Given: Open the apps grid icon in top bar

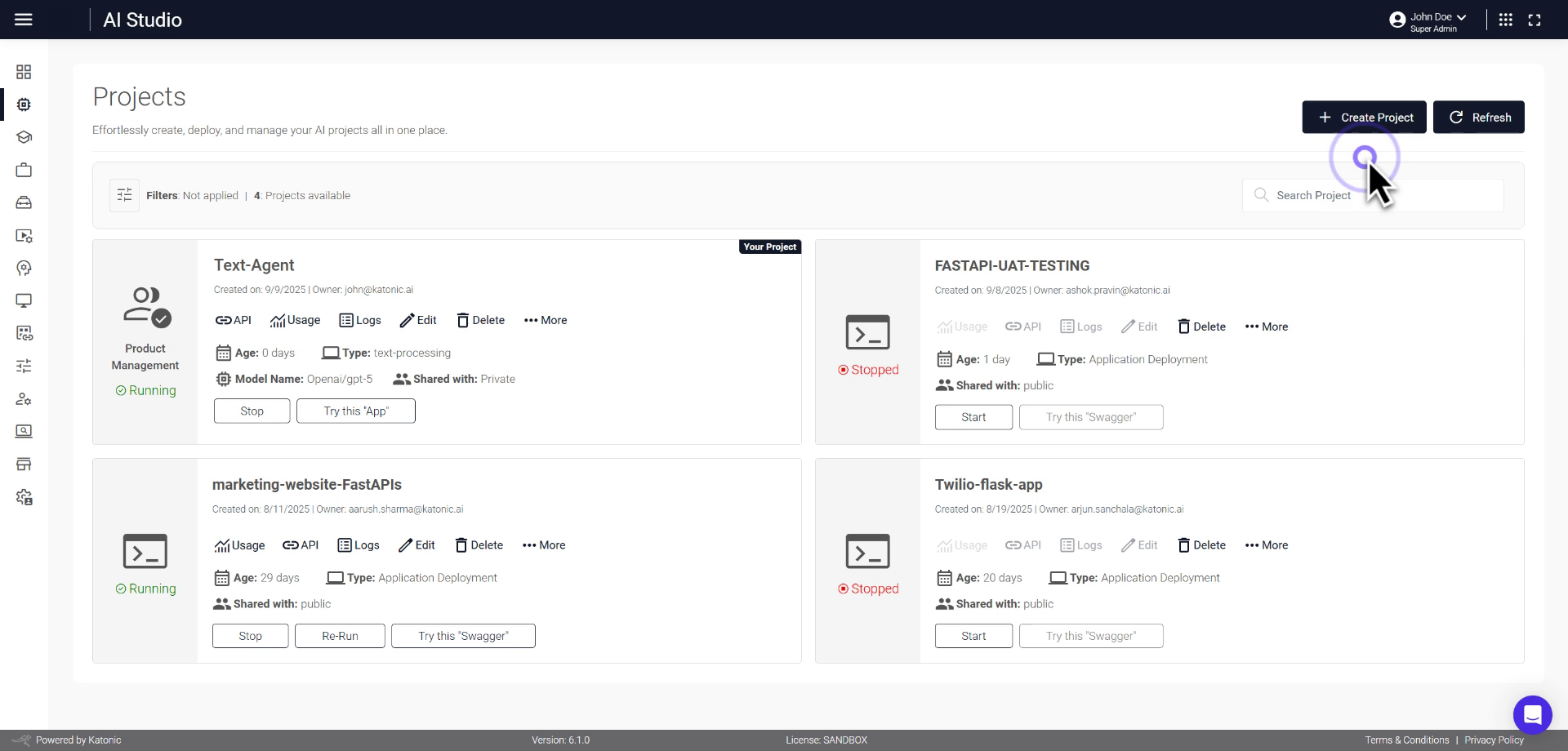Looking at the screenshot, I should click(x=1507, y=19).
